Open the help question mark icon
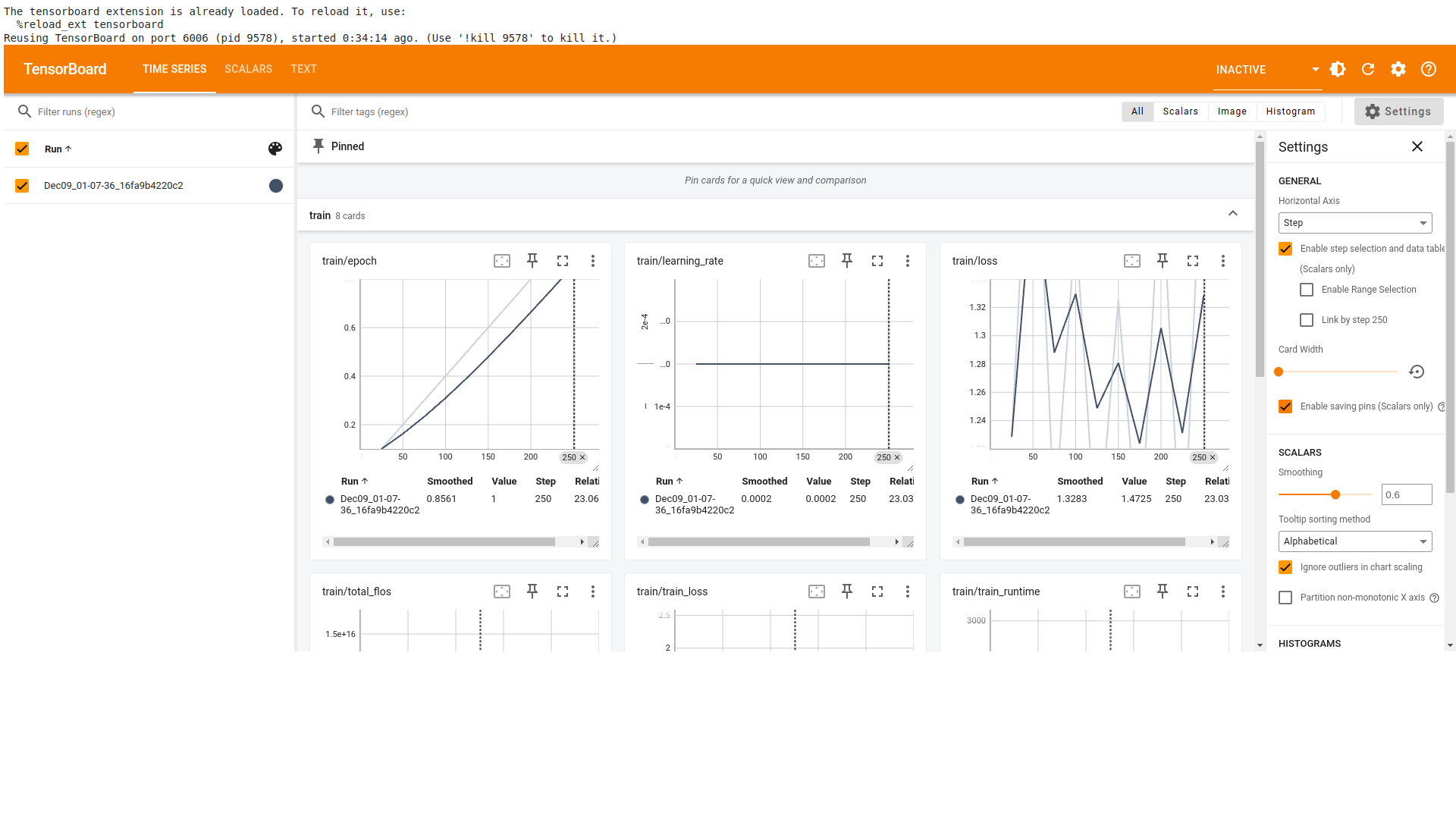 coord(1429,69)
